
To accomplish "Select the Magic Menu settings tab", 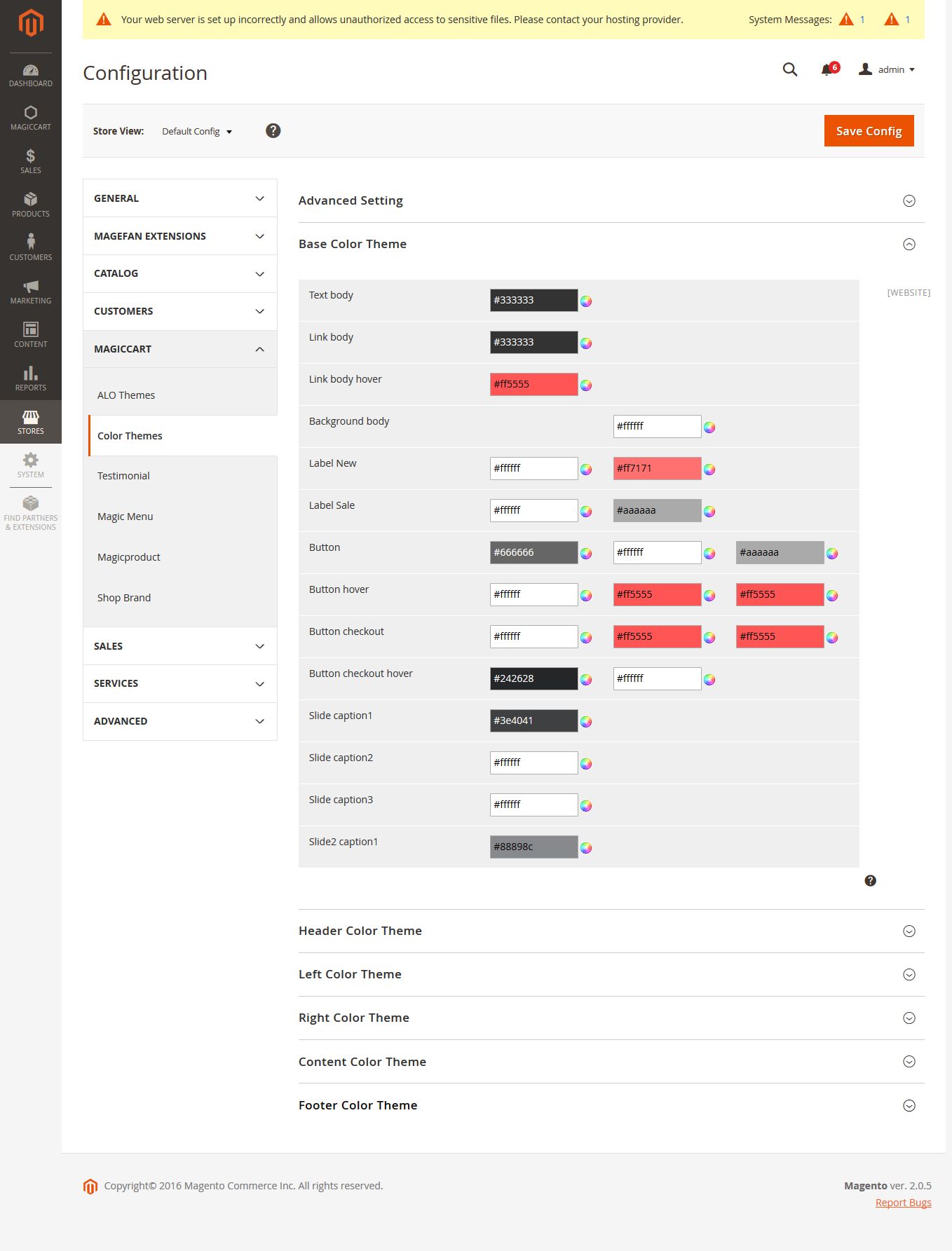I will 125,517.
